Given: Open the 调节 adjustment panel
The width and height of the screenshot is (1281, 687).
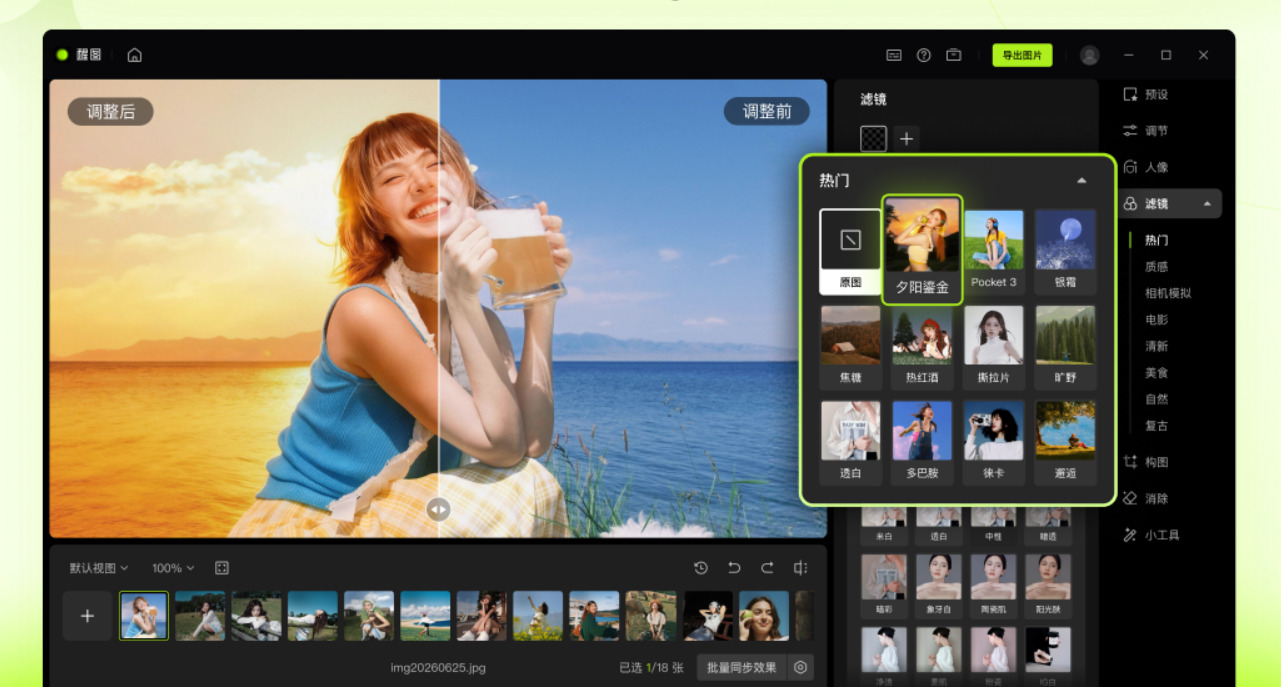Looking at the screenshot, I should [1146, 131].
